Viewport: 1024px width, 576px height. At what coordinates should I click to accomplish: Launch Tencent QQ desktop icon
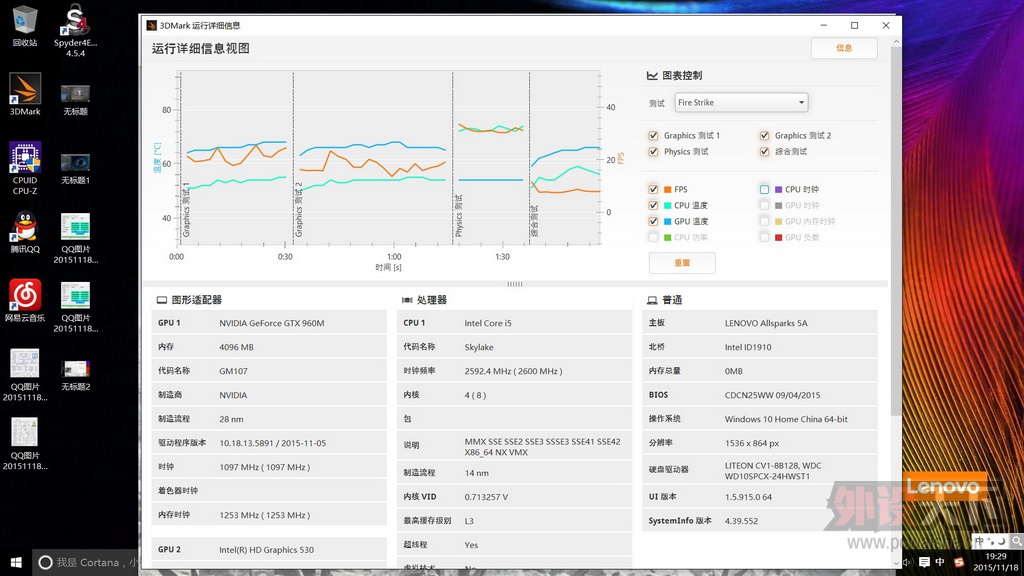[x=25, y=232]
